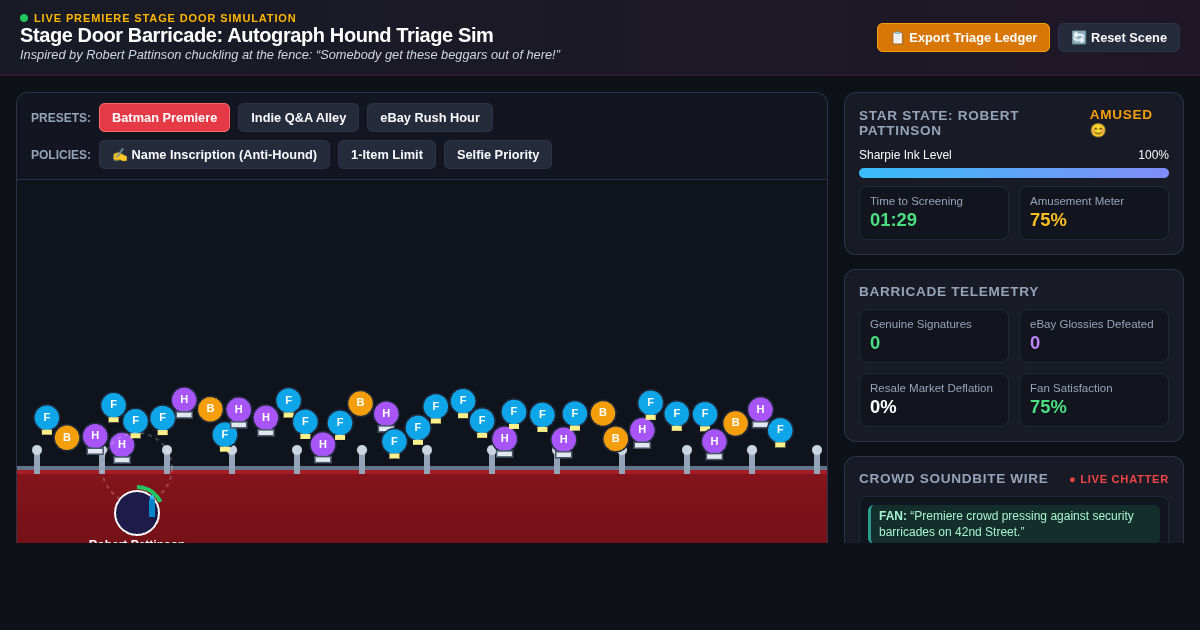Click the Live Premiere Stage Door Simulation label
The width and height of the screenshot is (1200, 630).
tap(165, 18)
